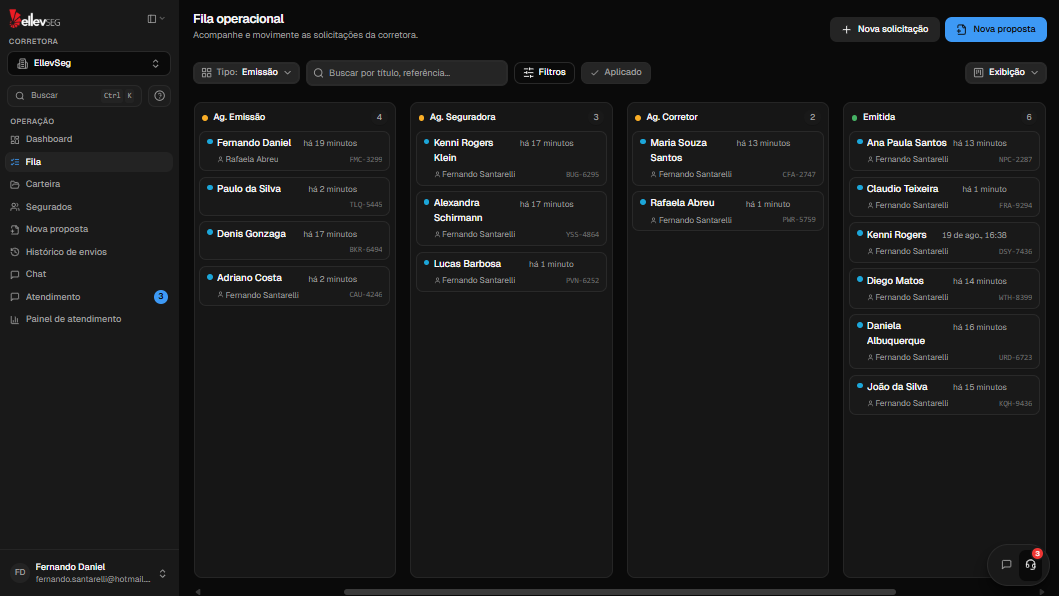Open the Adriano Costa card
Viewport: 1059px width, 596px height.
[x=294, y=286]
